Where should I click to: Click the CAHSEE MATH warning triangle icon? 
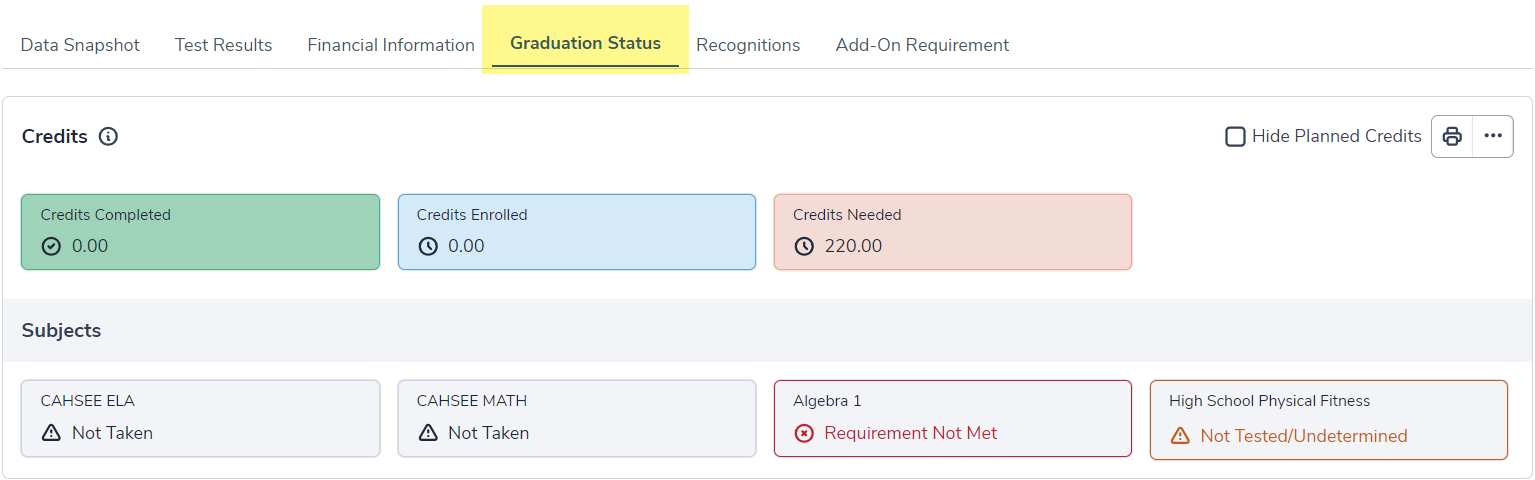pyautogui.click(x=428, y=433)
